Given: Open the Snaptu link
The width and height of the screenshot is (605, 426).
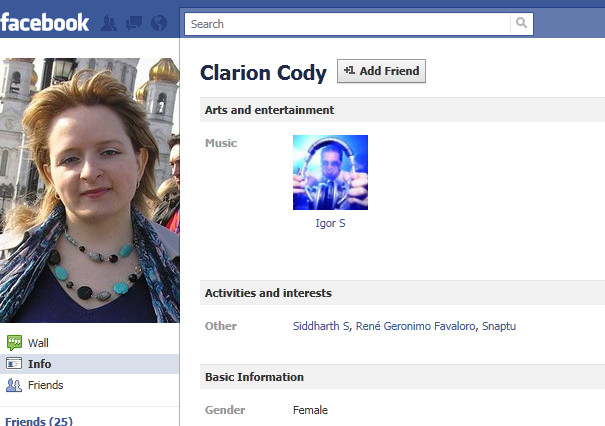Looking at the screenshot, I should tap(499, 326).
